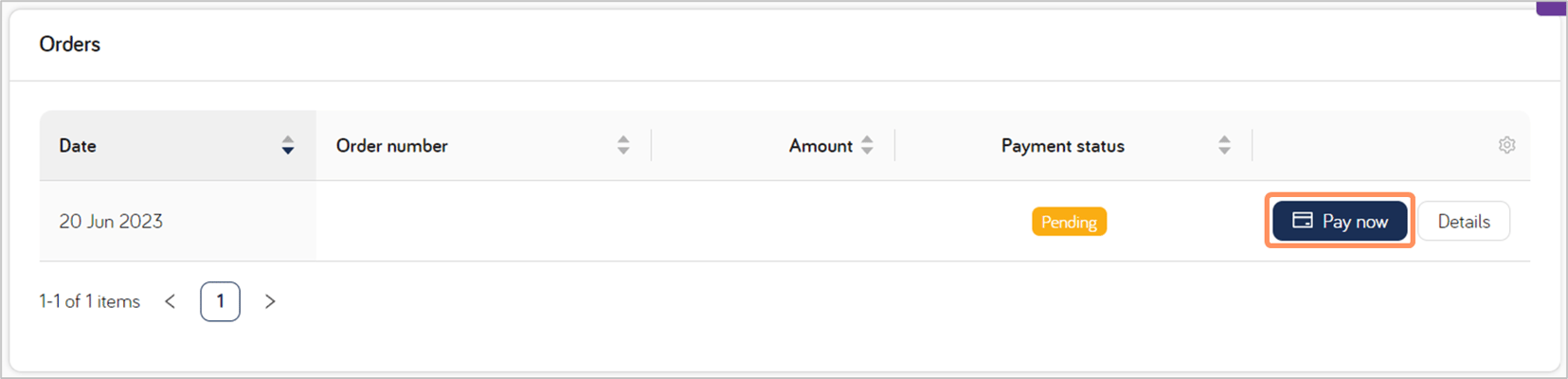The height and width of the screenshot is (379, 1568).
Task: Click the Date column header label
Action: pyautogui.click(x=78, y=146)
